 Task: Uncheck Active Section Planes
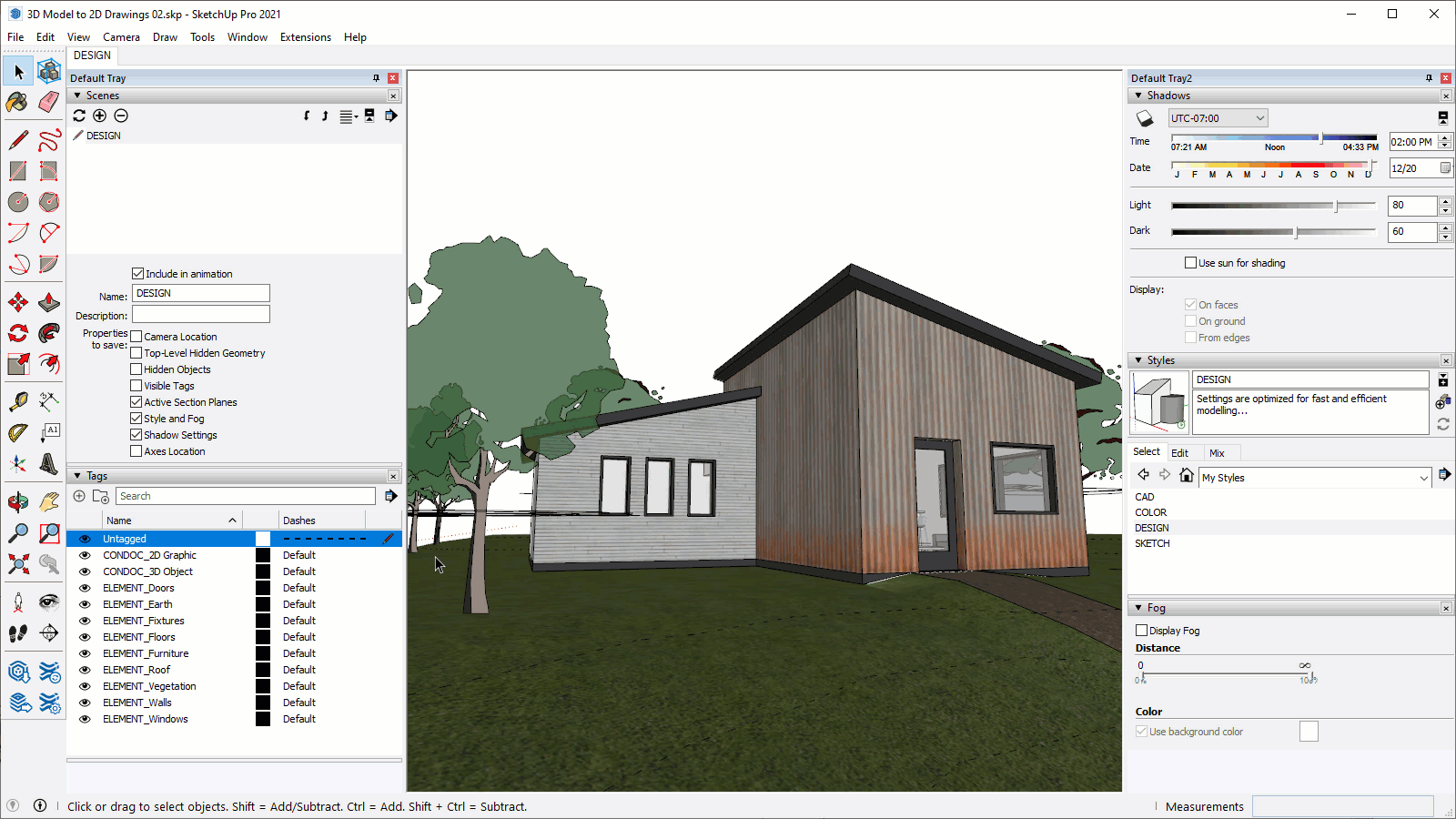pos(136,402)
